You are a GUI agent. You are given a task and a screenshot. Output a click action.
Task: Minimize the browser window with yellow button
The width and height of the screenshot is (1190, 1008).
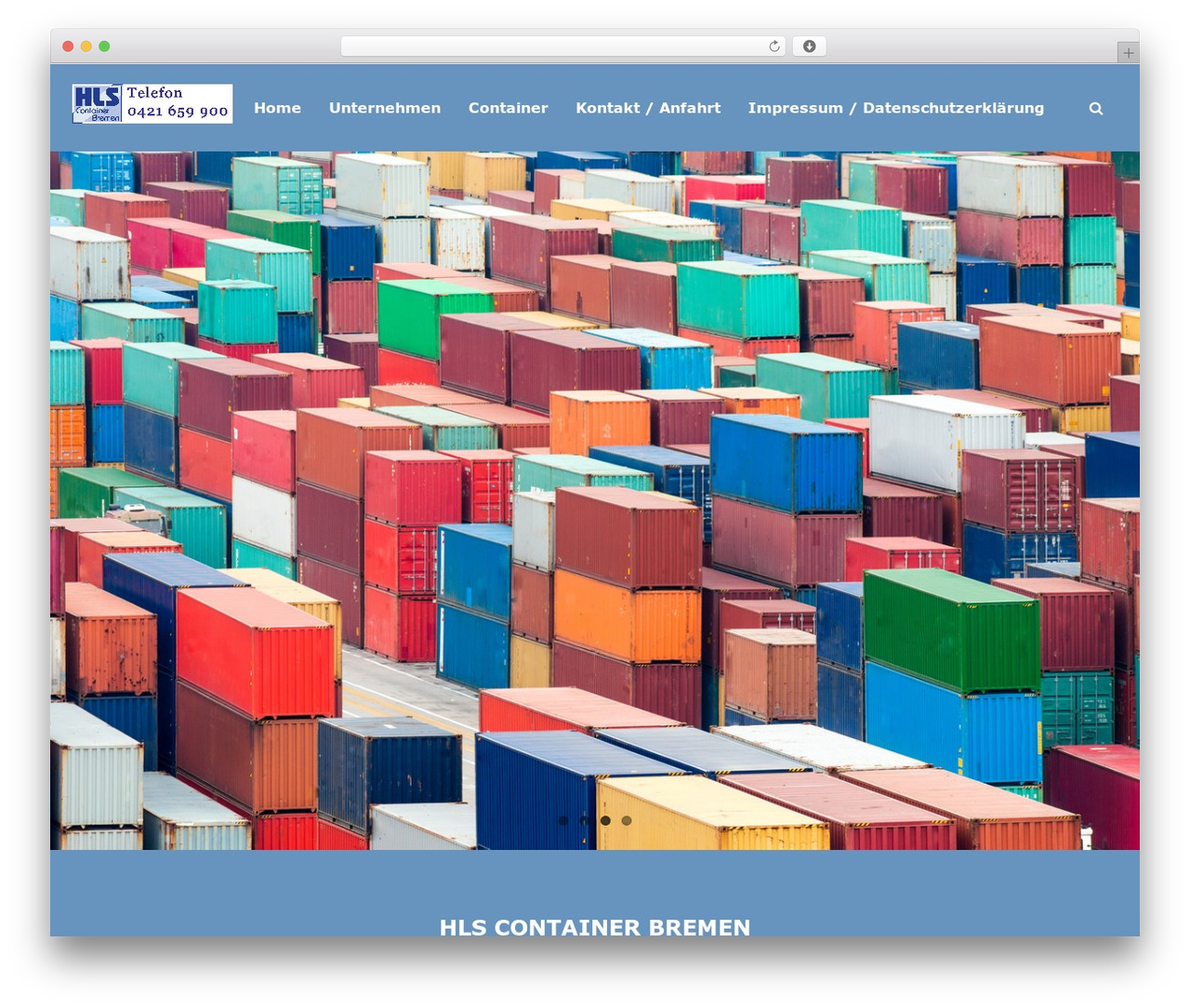(86, 46)
